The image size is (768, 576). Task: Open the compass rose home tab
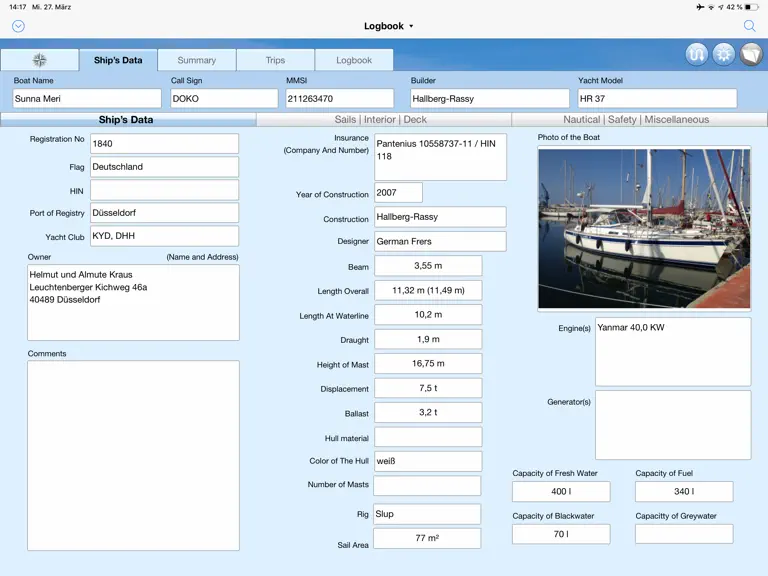point(40,60)
